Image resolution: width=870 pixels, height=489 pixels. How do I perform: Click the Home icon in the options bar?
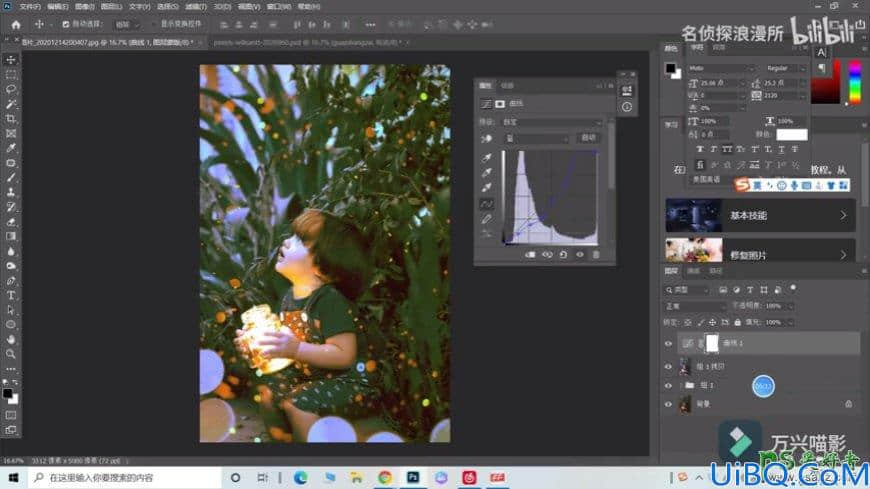coord(16,24)
